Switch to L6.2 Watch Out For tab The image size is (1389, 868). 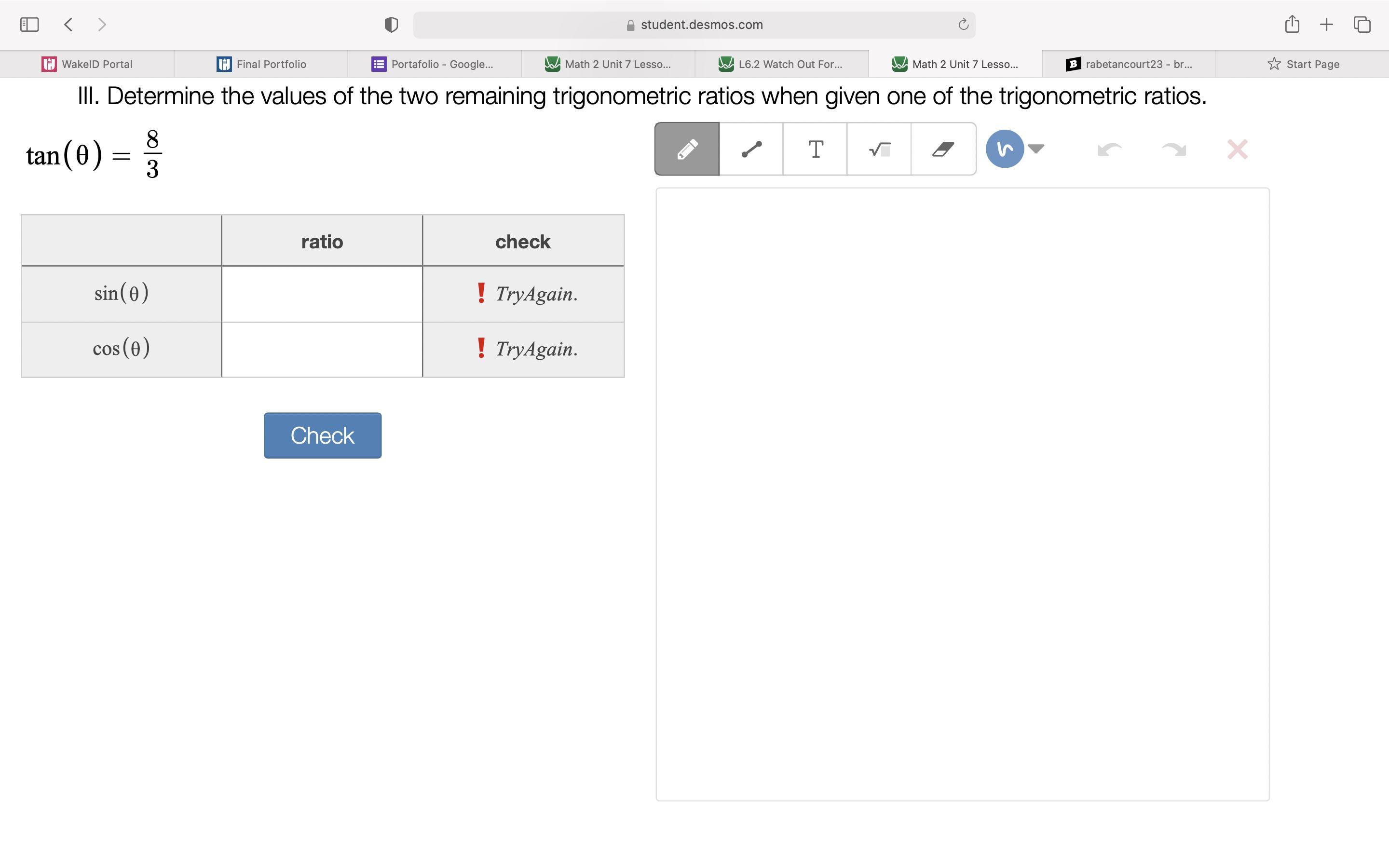click(x=781, y=64)
